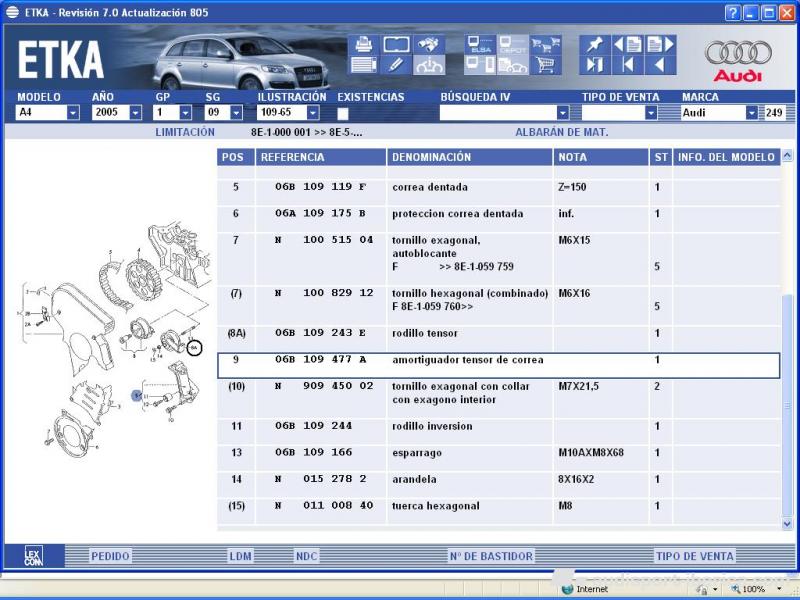Click the exit door icon

tap(595, 65)
